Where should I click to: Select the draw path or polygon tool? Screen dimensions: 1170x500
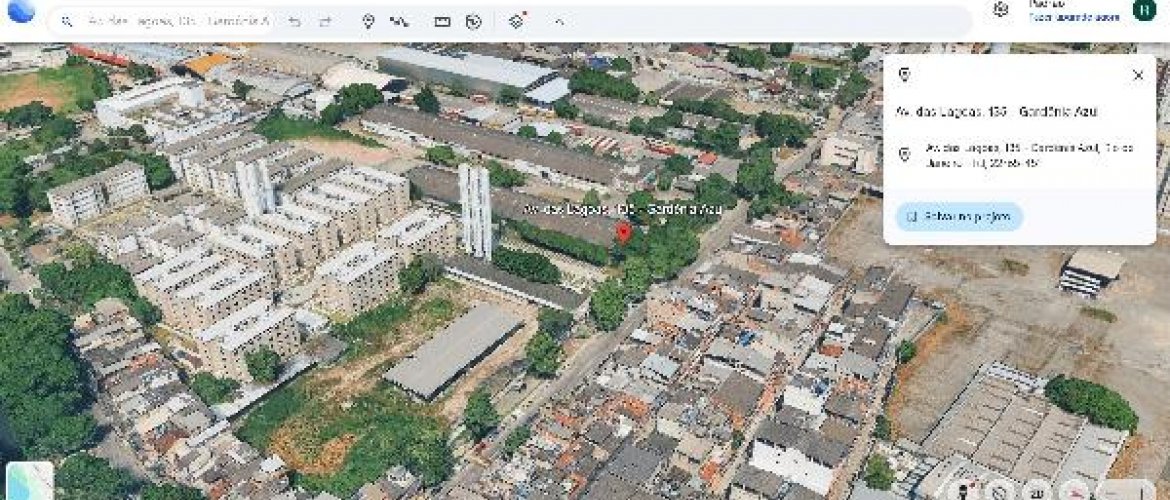pyautogui.click(x=399, y=21)
